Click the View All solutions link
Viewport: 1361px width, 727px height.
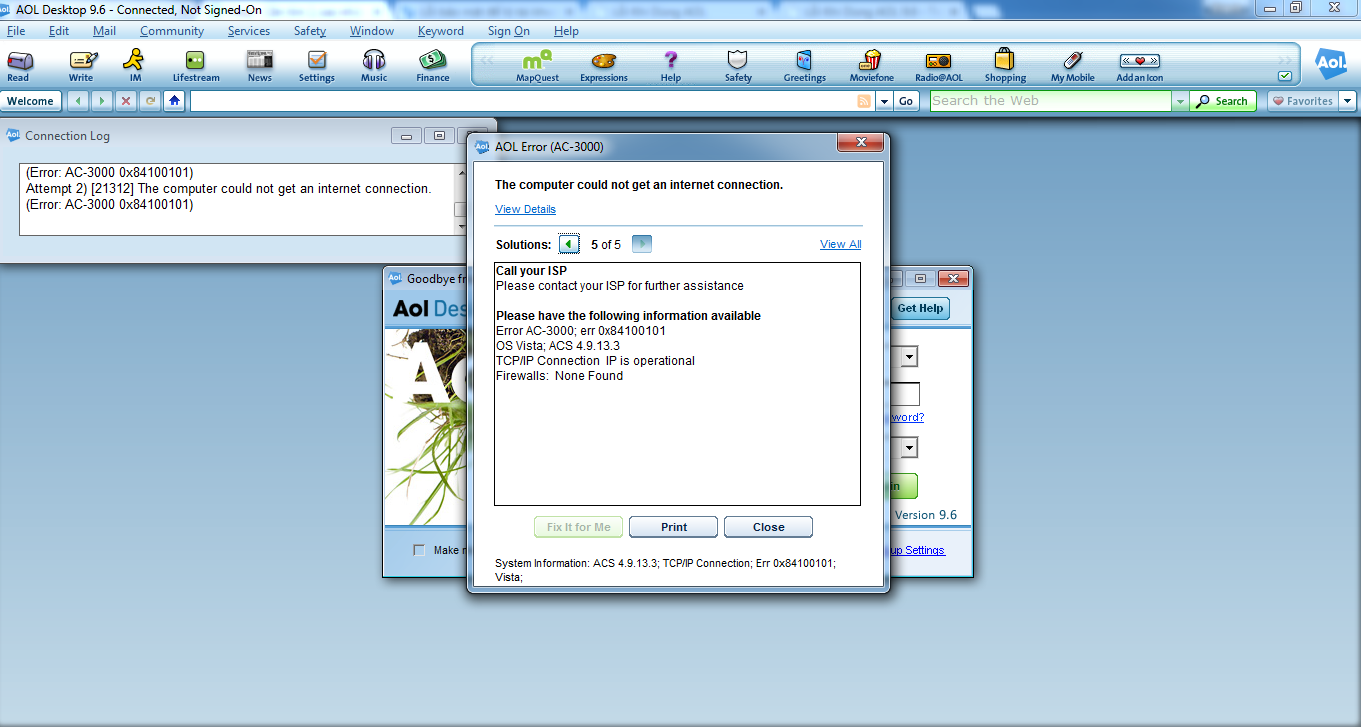pos(841,244)
